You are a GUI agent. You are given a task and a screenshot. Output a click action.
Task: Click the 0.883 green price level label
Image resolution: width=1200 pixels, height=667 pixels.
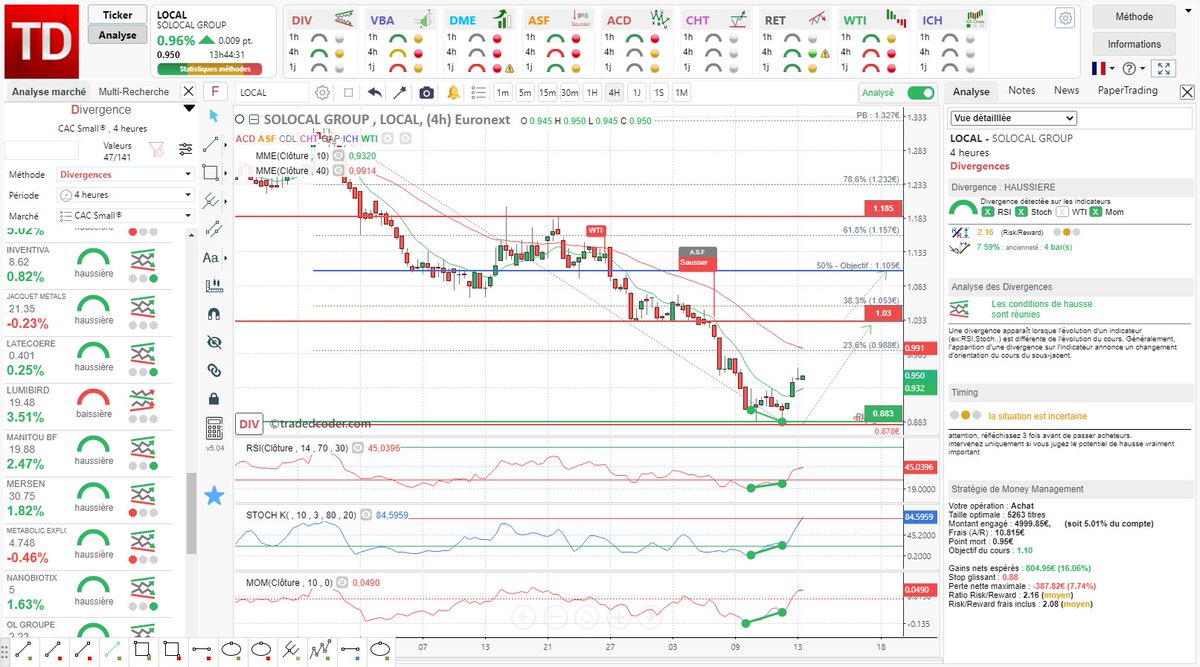click(x=882, y=413)
